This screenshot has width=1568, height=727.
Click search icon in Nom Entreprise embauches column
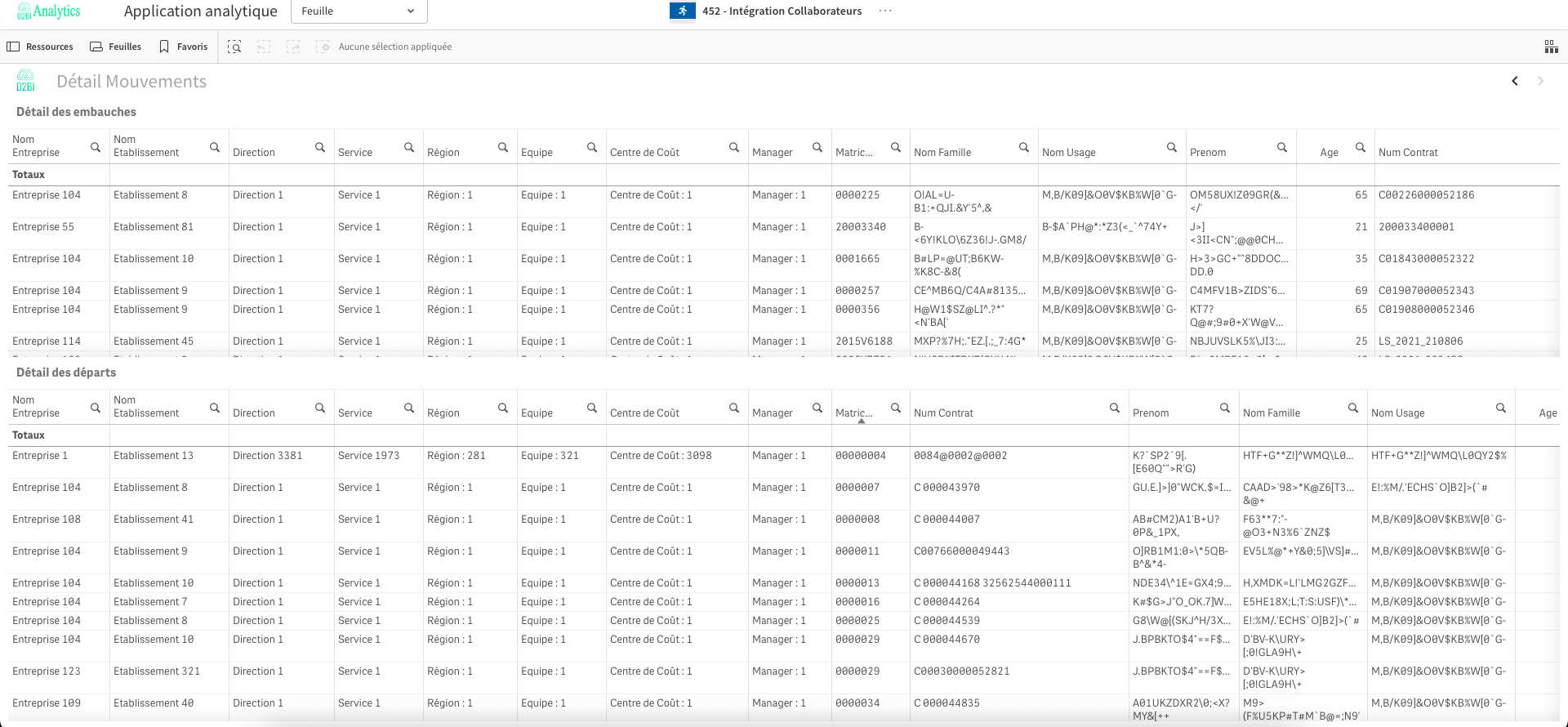point(96,148)
